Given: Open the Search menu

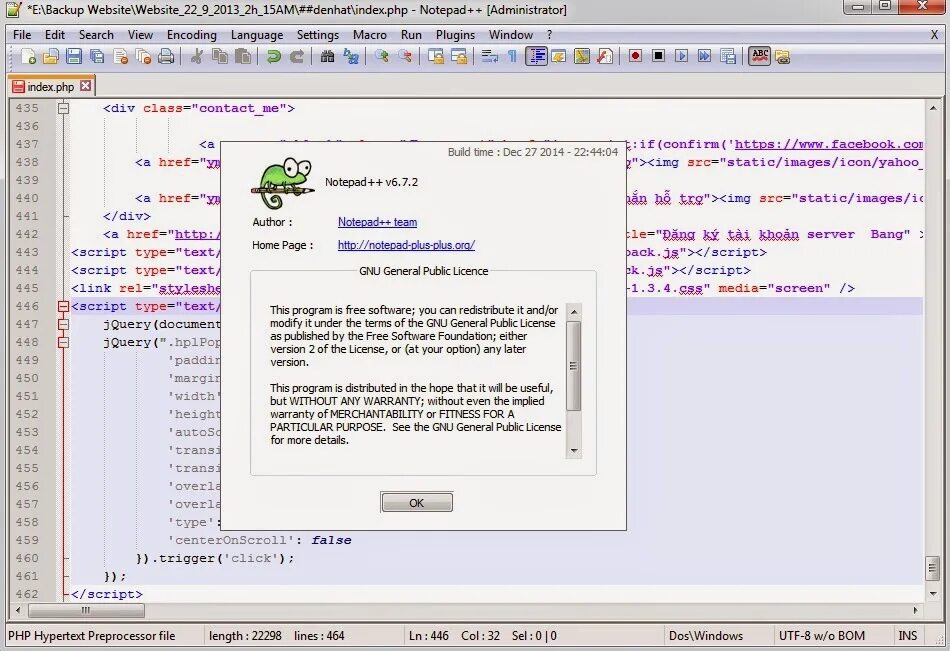Looking at the screenshot, I should 96,35.
